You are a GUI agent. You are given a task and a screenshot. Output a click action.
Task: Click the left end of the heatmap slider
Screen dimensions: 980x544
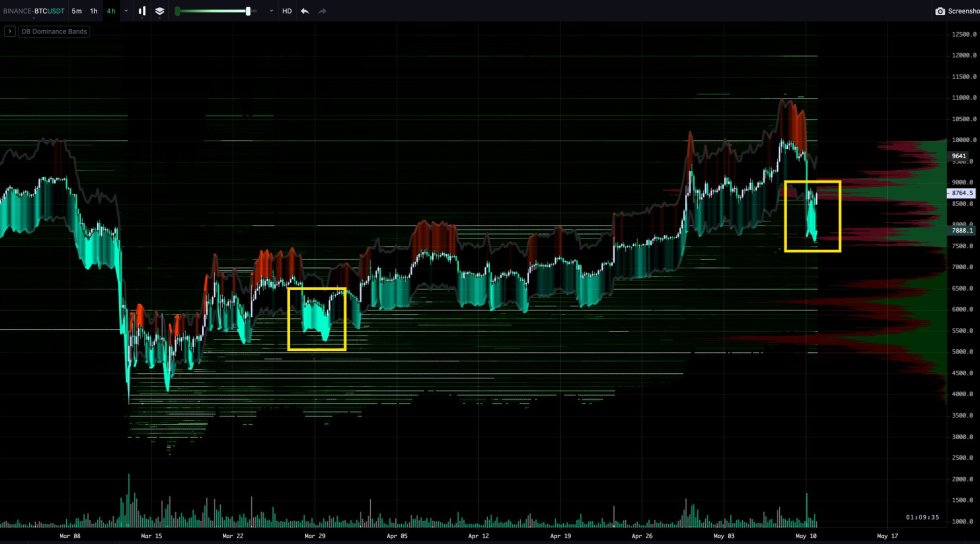point(178,11)
